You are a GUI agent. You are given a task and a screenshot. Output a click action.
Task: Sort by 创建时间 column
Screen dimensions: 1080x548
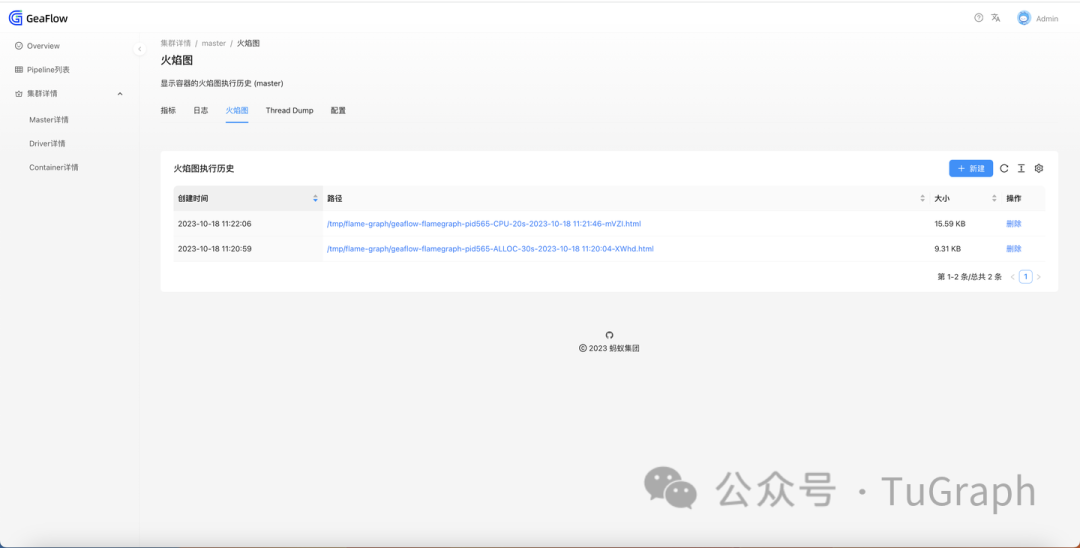(x=315, y=198)
